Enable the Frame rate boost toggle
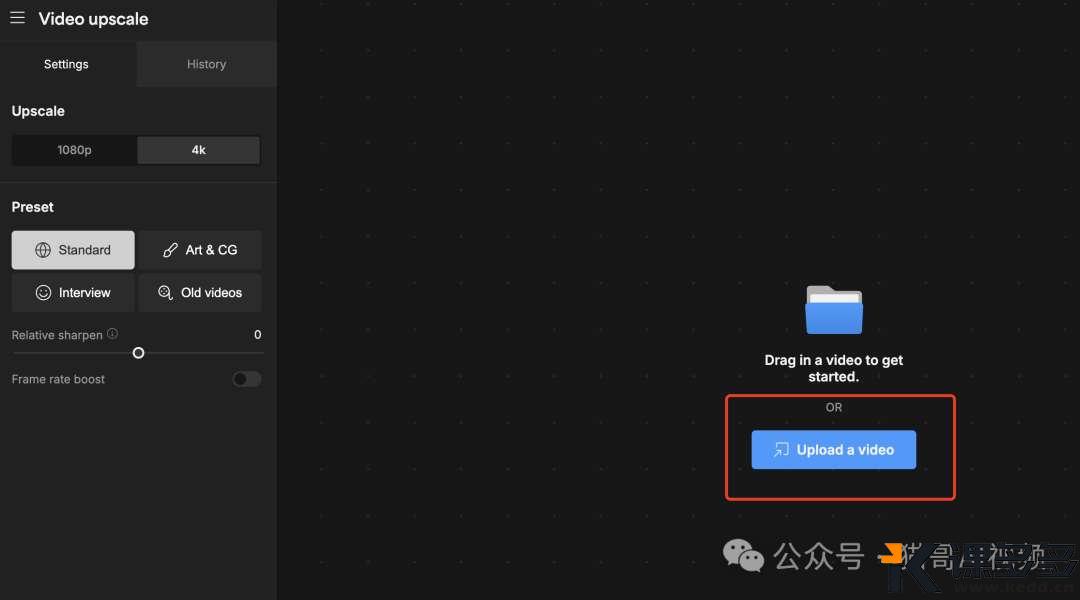The image size is (1080, 600). 246,379
